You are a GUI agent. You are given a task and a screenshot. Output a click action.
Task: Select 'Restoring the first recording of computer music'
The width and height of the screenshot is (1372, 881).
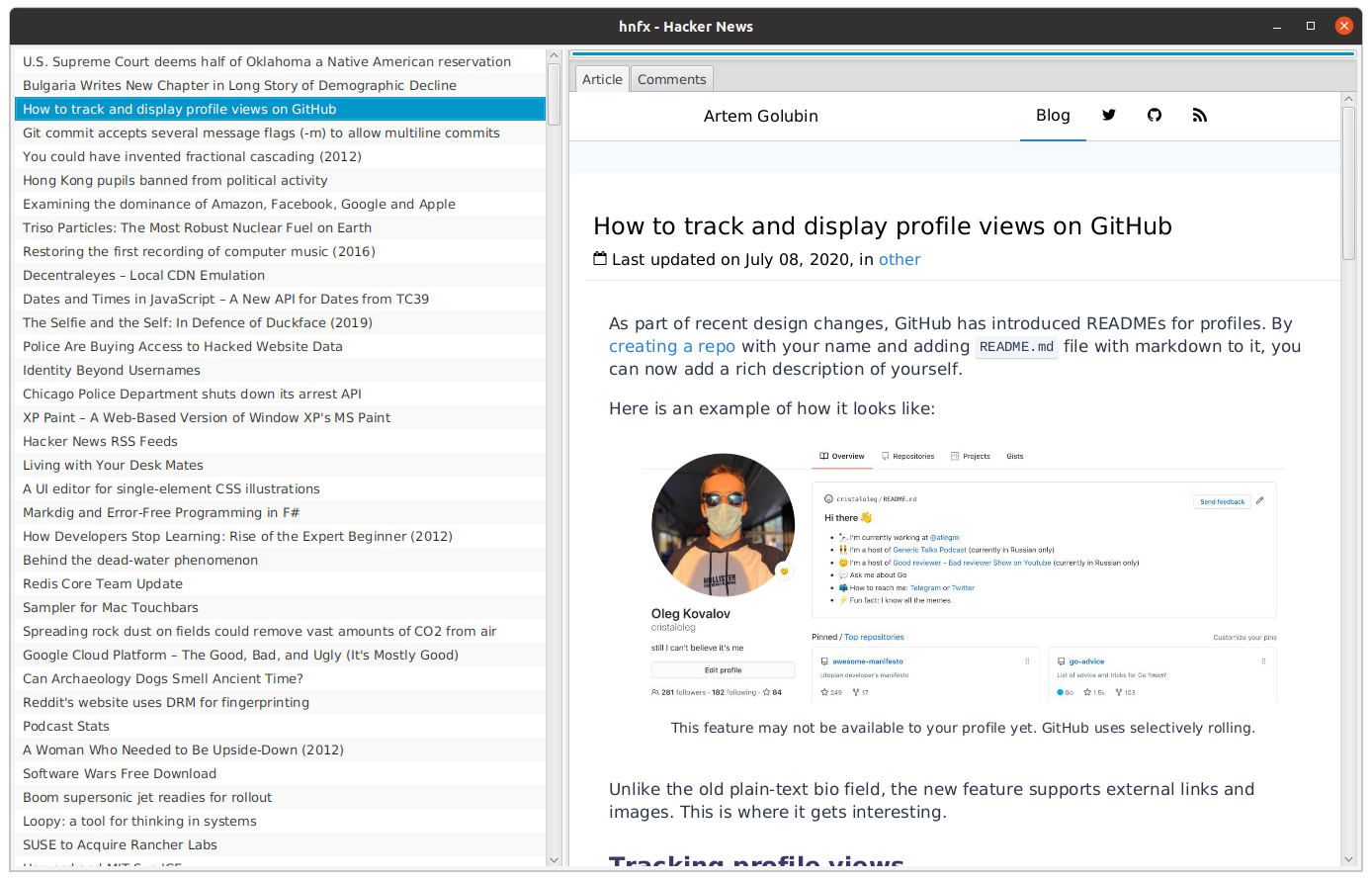(280, 251)
